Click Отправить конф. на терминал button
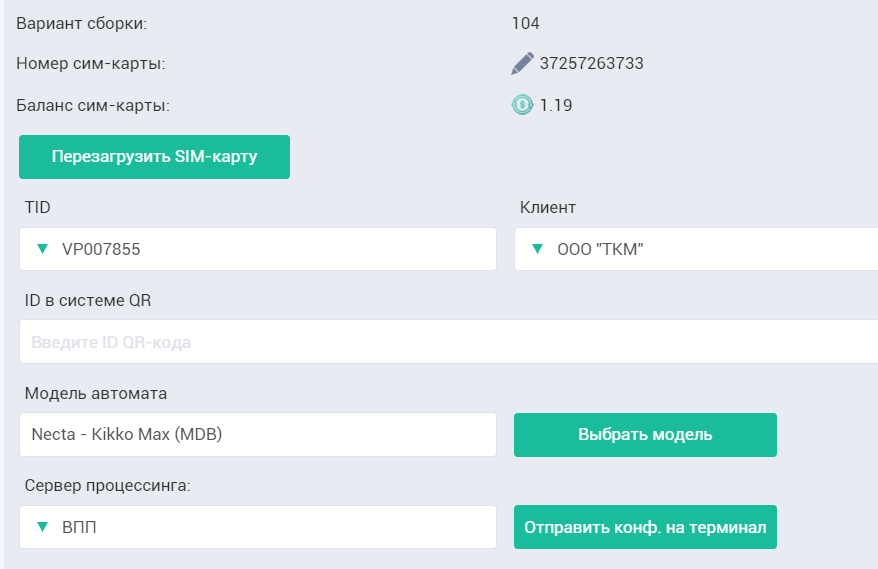The height and width of the screenshot is (569, 878). pyautogui.click(x=645, y=527)
